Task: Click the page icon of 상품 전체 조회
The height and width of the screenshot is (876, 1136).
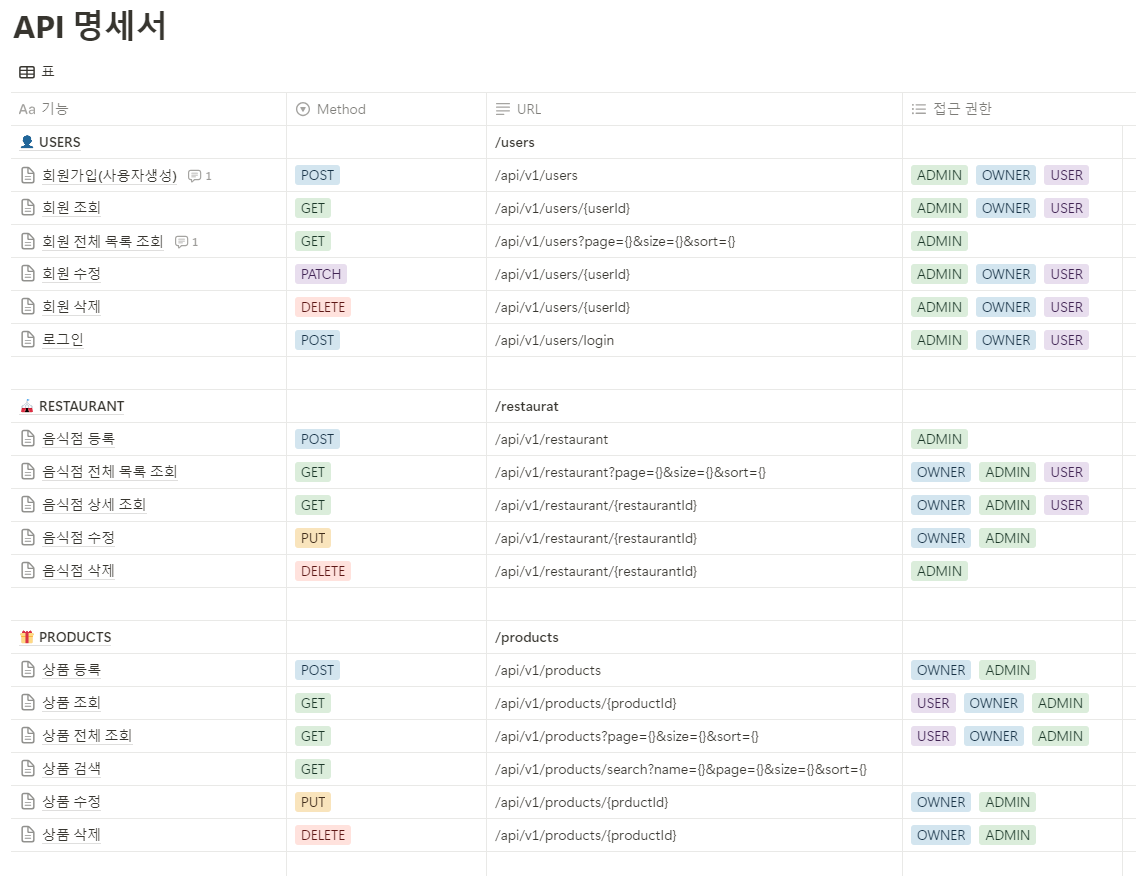Action: coord(28,735)
